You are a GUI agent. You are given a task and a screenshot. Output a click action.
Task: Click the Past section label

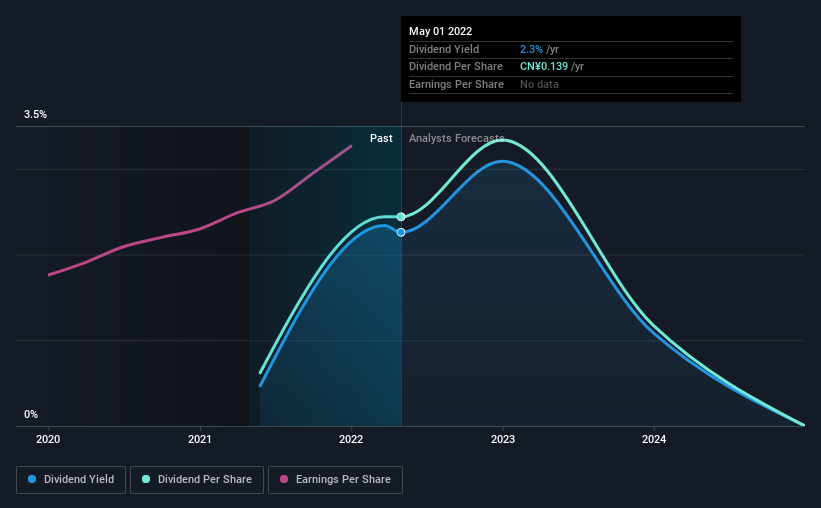pos(381,138)
